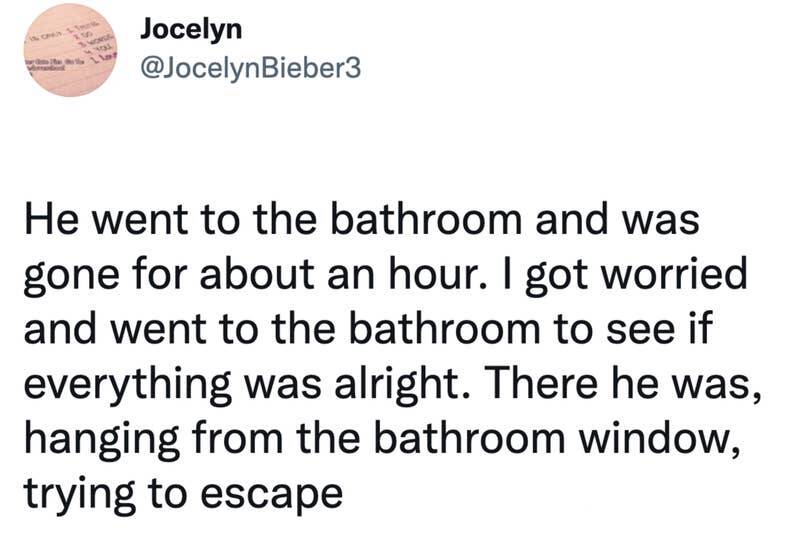Click the first word "He" of the tweet

coord(45,220)
